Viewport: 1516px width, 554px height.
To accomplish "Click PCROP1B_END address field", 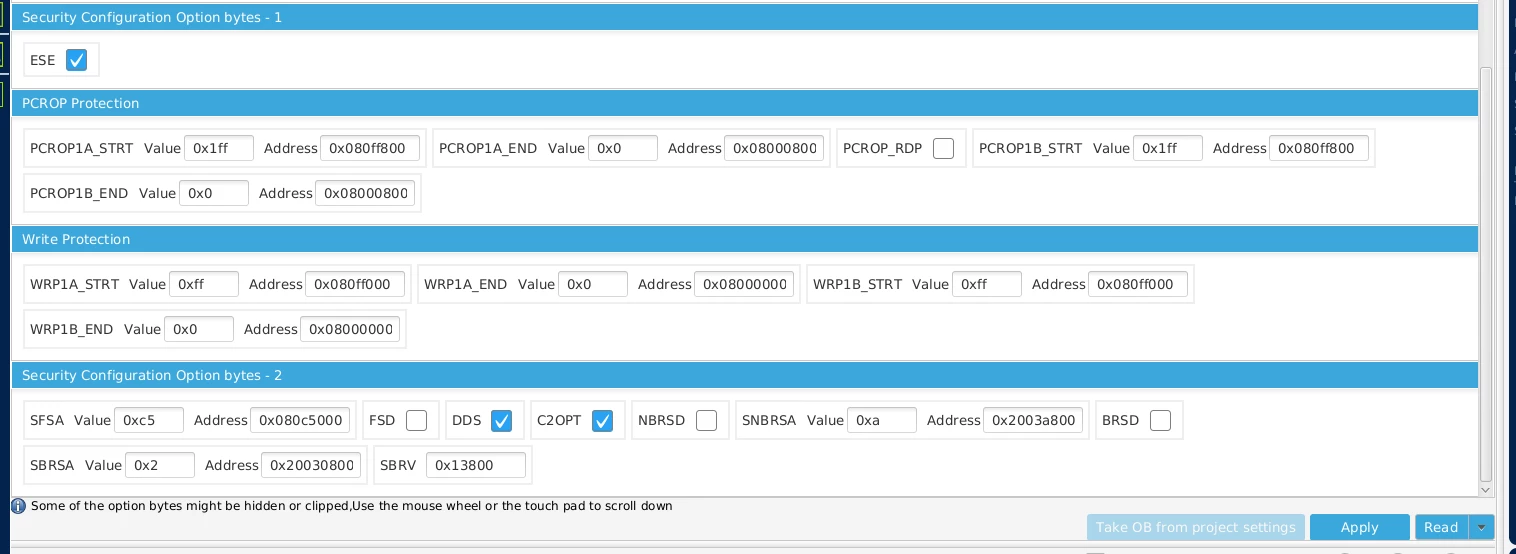I will coord(365,193).
